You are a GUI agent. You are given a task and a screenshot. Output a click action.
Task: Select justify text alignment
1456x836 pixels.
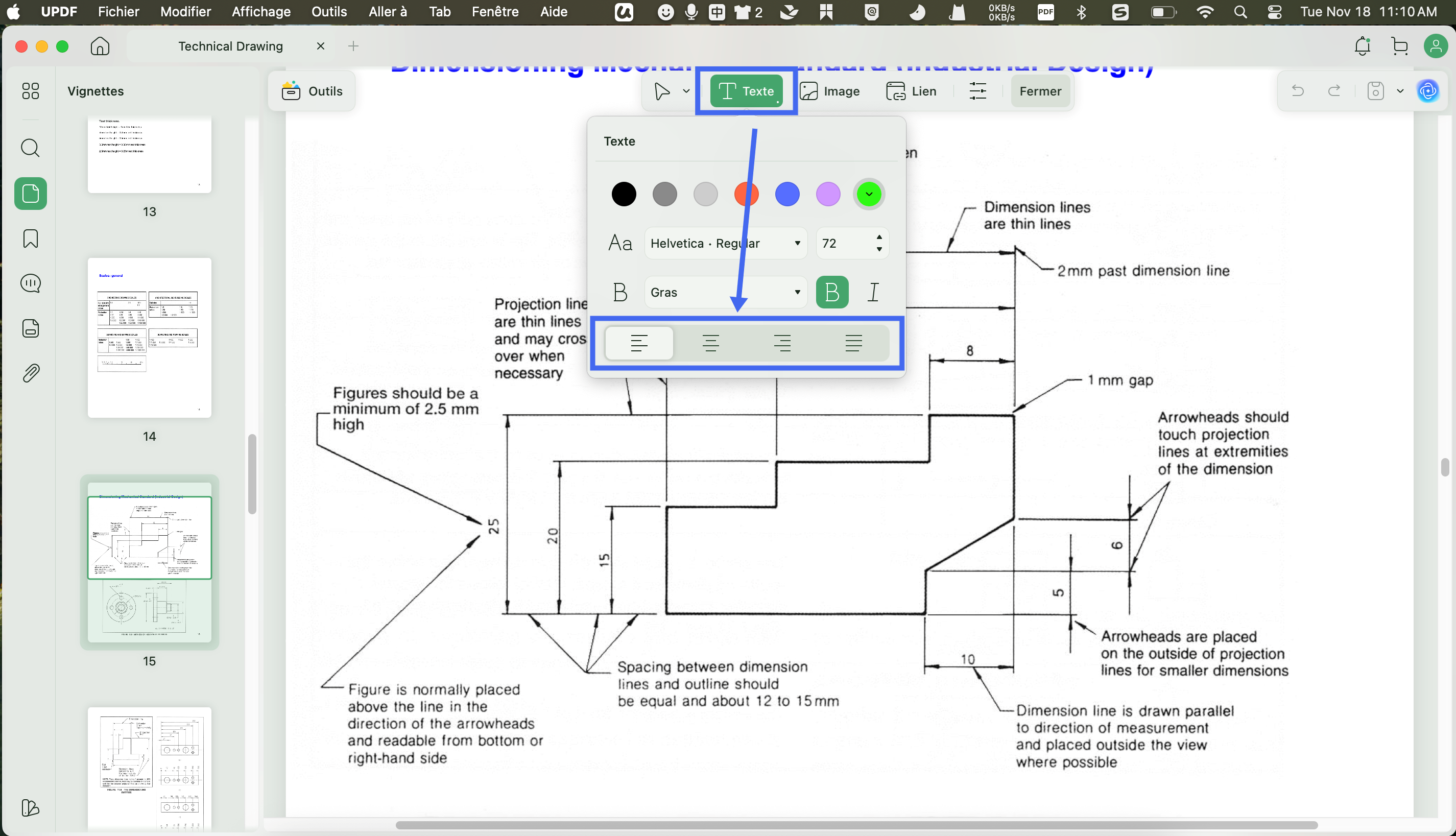854,343
